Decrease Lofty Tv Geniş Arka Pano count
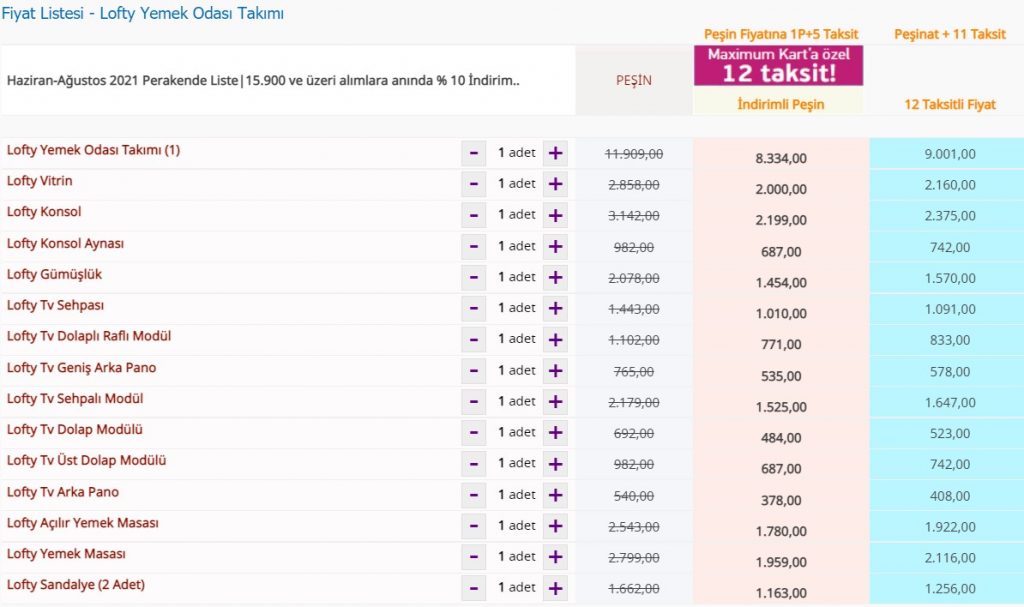This screenshot has width=1024, height=607. coord(474,370)
